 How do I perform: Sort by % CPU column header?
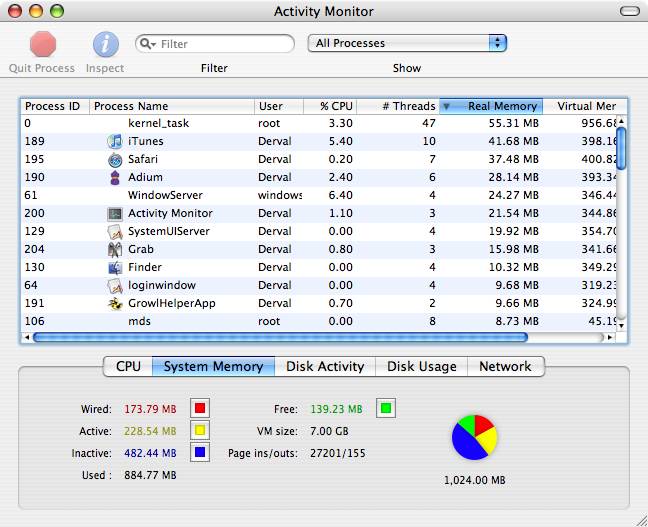click(x=330, y=106)
